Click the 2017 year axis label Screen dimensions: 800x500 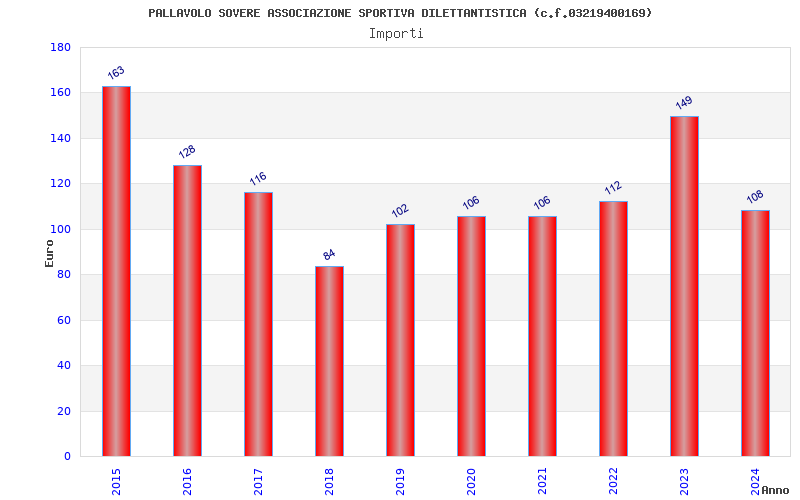258,482
